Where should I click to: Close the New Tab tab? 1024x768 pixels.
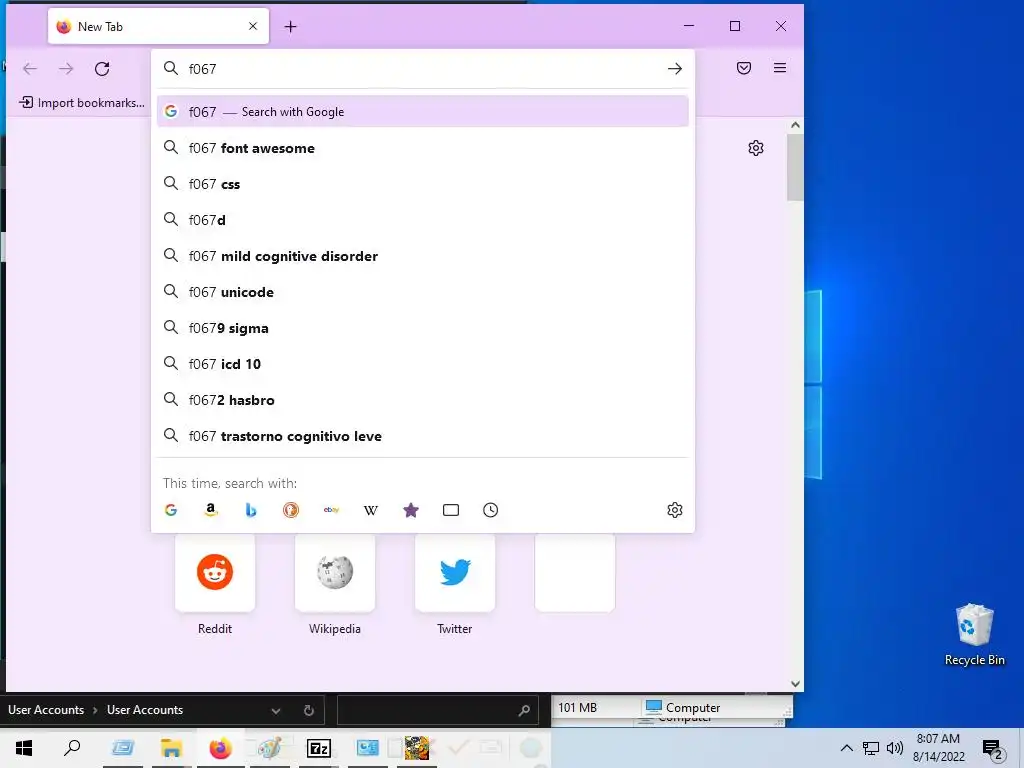[253, 26]
